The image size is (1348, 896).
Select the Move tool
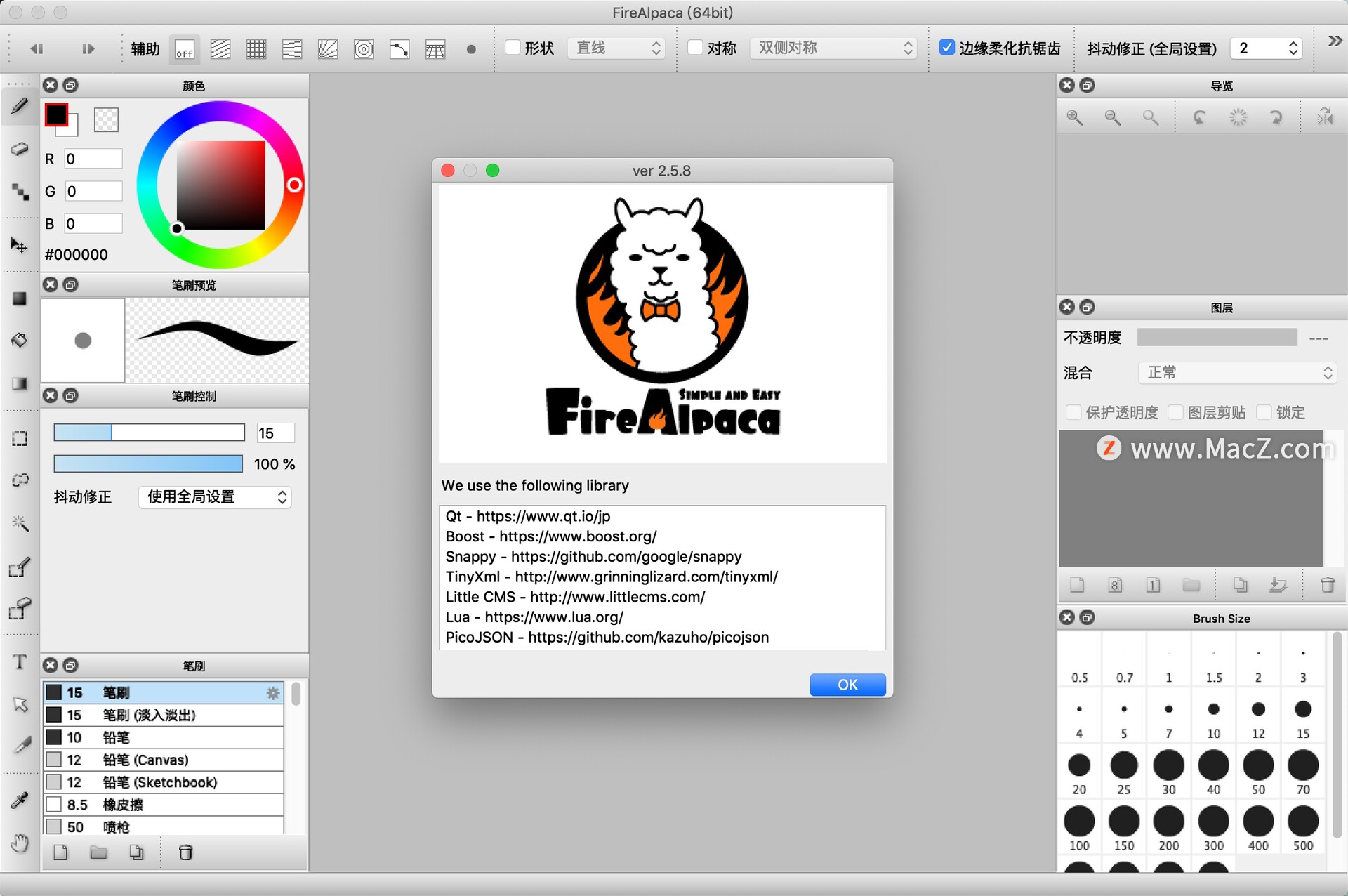click(x=20, y=245)
